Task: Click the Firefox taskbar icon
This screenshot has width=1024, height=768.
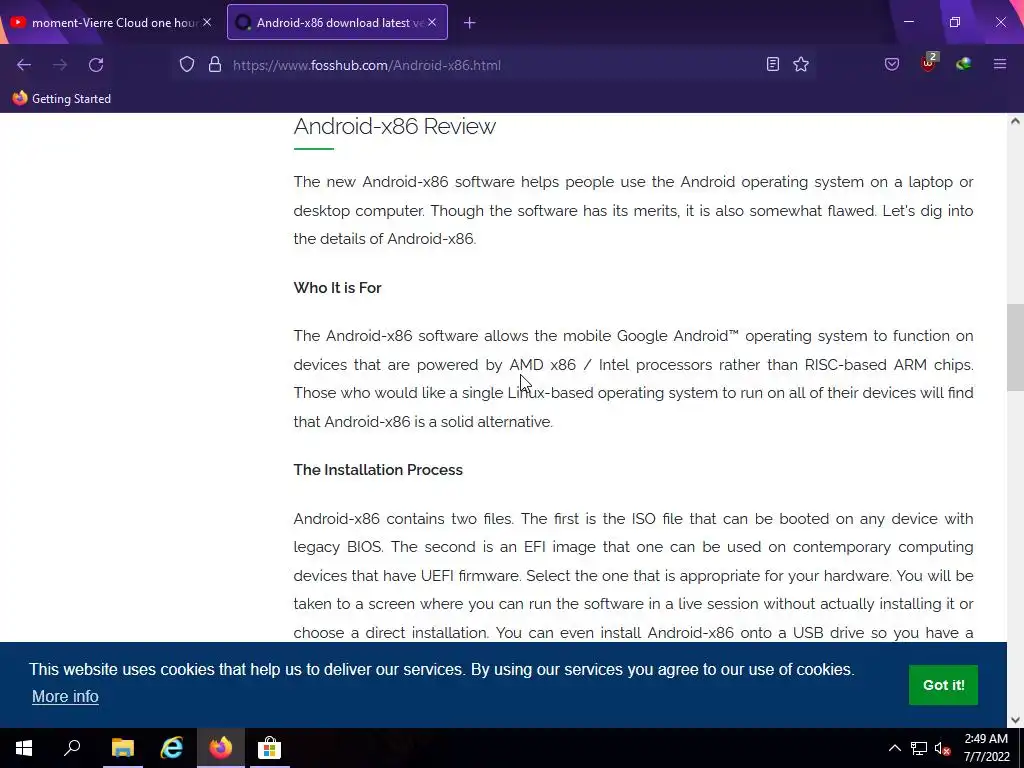Action: pyautogui.click(x=221, y=748)
